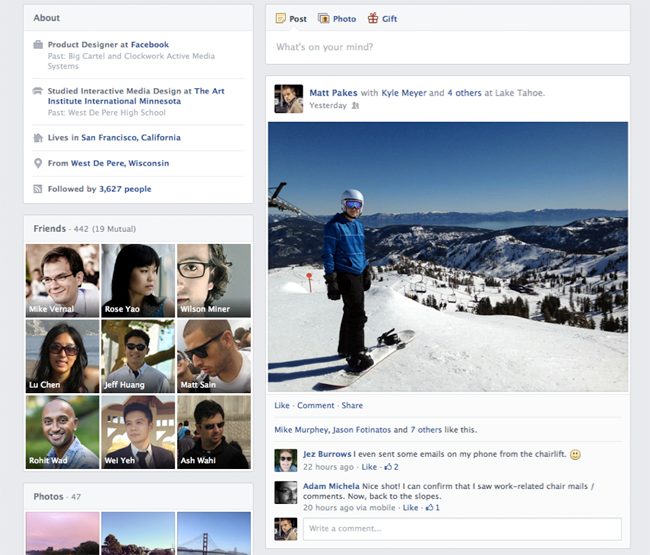Open Jason Fotinatos' name in likes
Viewport: 650px width, 555px height.
coord(362,430)
